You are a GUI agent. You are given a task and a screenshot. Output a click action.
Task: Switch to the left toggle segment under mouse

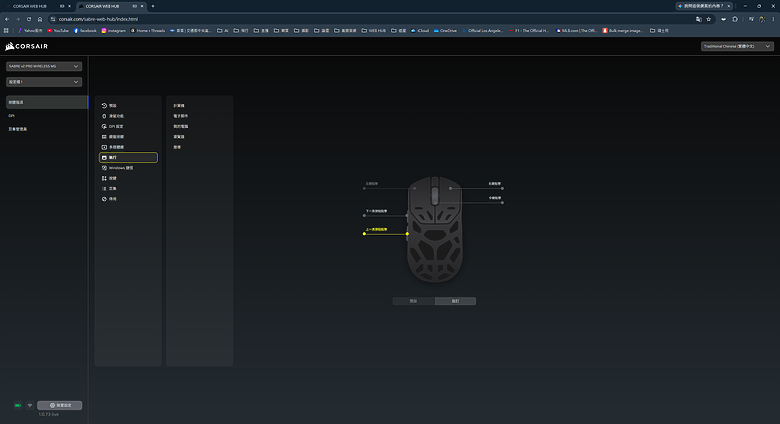[413, 301]
